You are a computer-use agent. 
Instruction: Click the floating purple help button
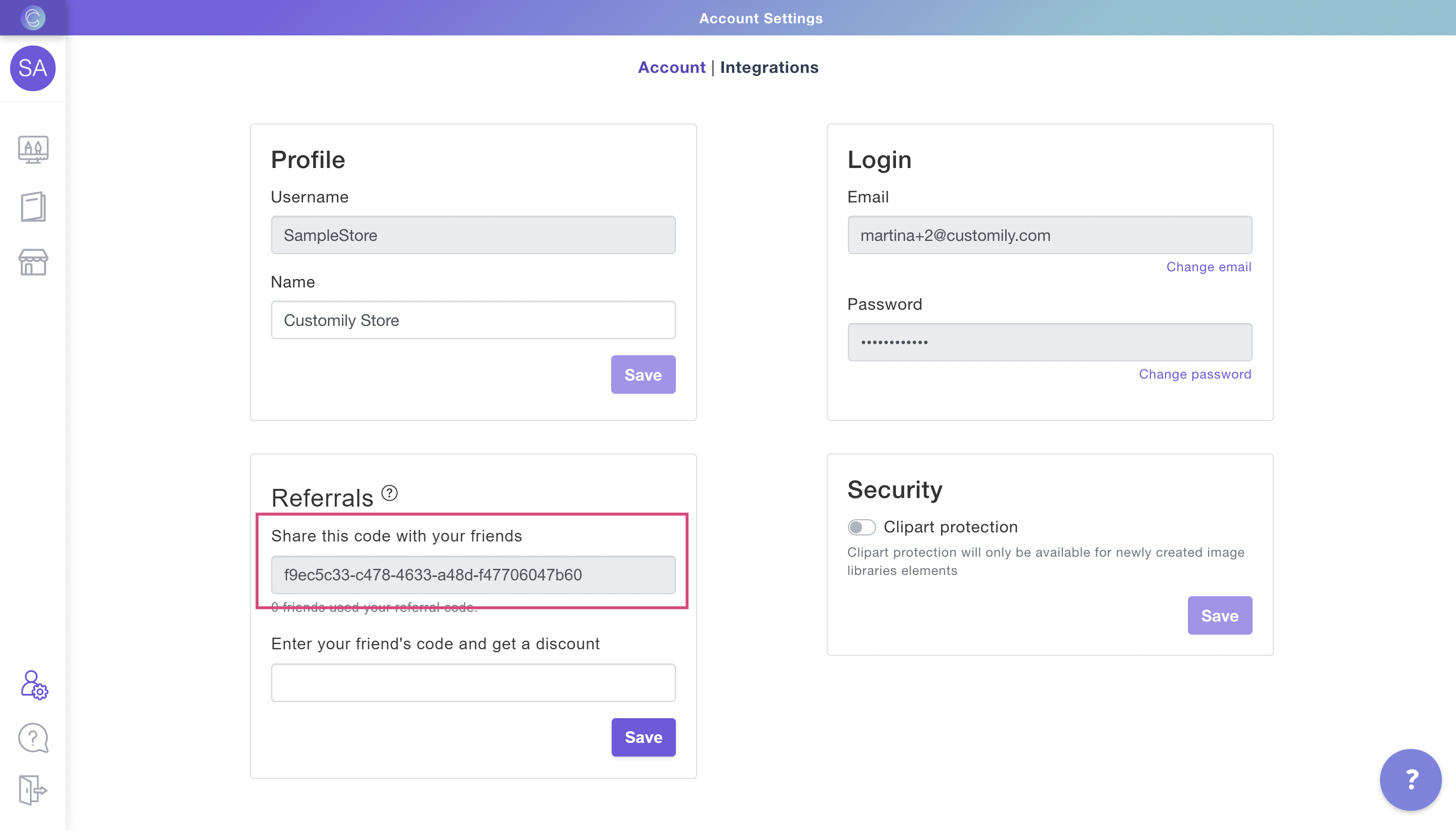(1410, 779)
